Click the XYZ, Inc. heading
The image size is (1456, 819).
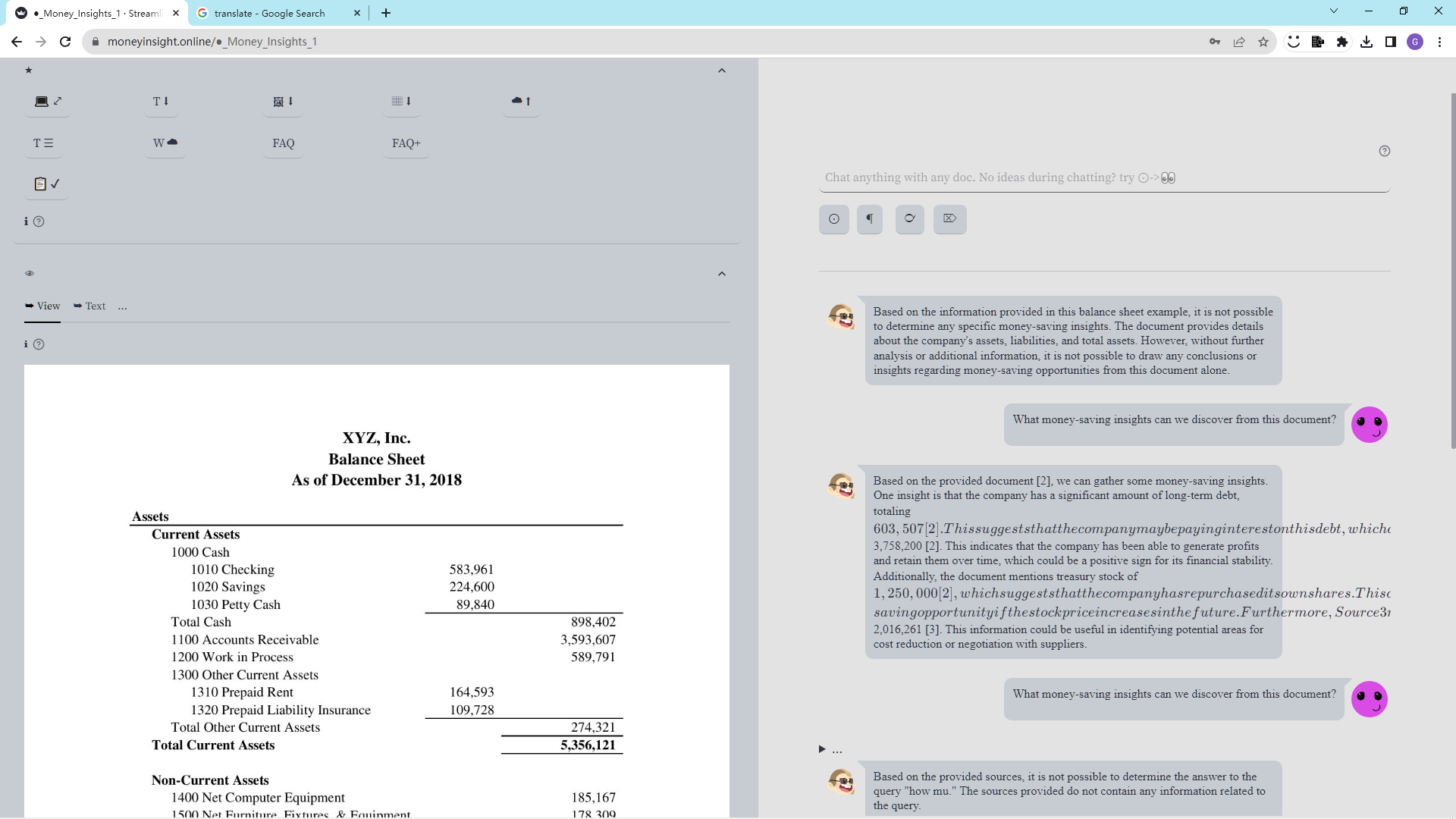point(377,438)
